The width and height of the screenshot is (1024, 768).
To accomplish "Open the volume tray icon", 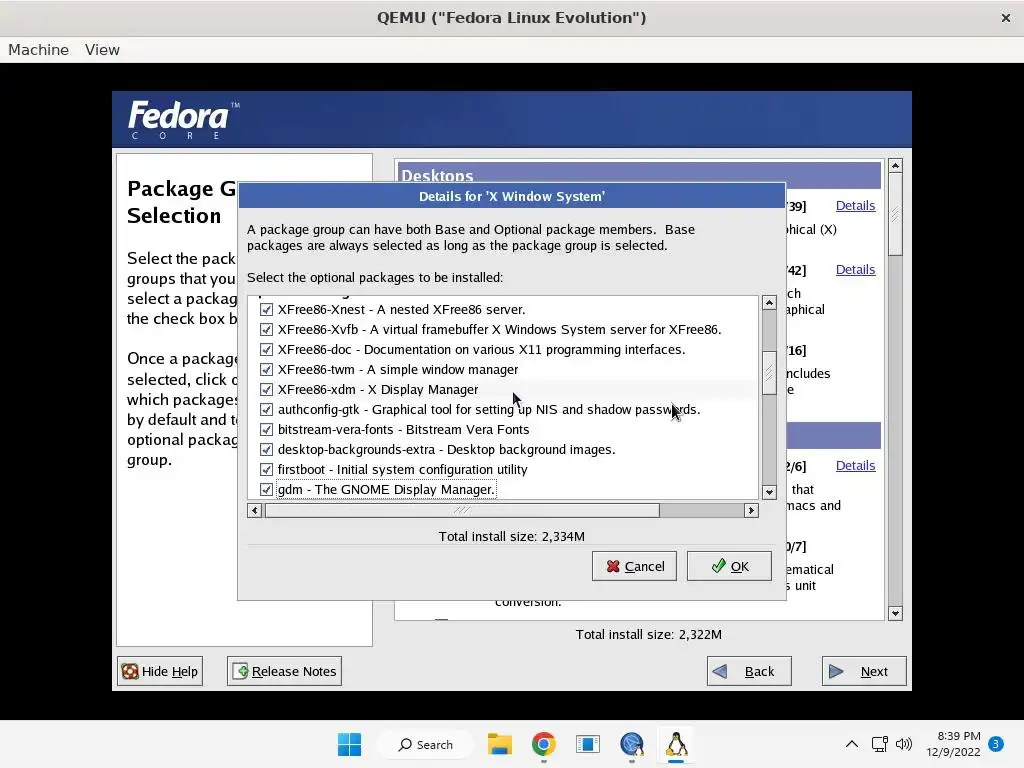I will tap(904, 744).
